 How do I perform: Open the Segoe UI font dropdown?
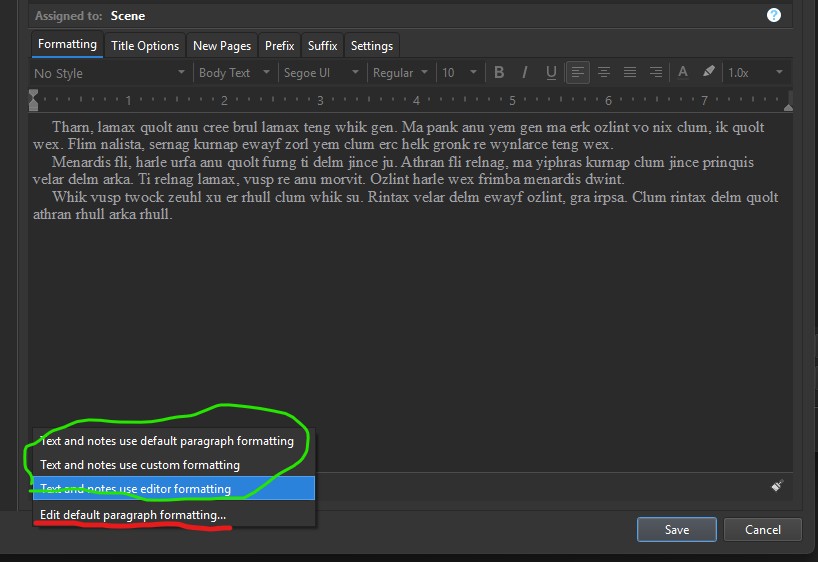(318, 73)
